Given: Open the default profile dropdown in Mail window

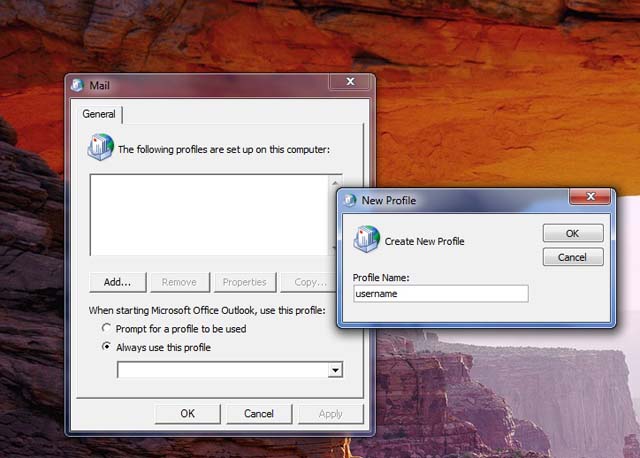Looking at the screenshot, I should (335, 370).
